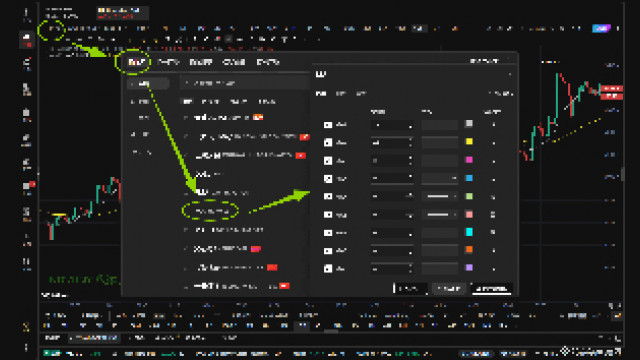Screen dimensions: 640x360
Task: Click the red-badged icon in the left sidebar
Action: click(27, 187)
